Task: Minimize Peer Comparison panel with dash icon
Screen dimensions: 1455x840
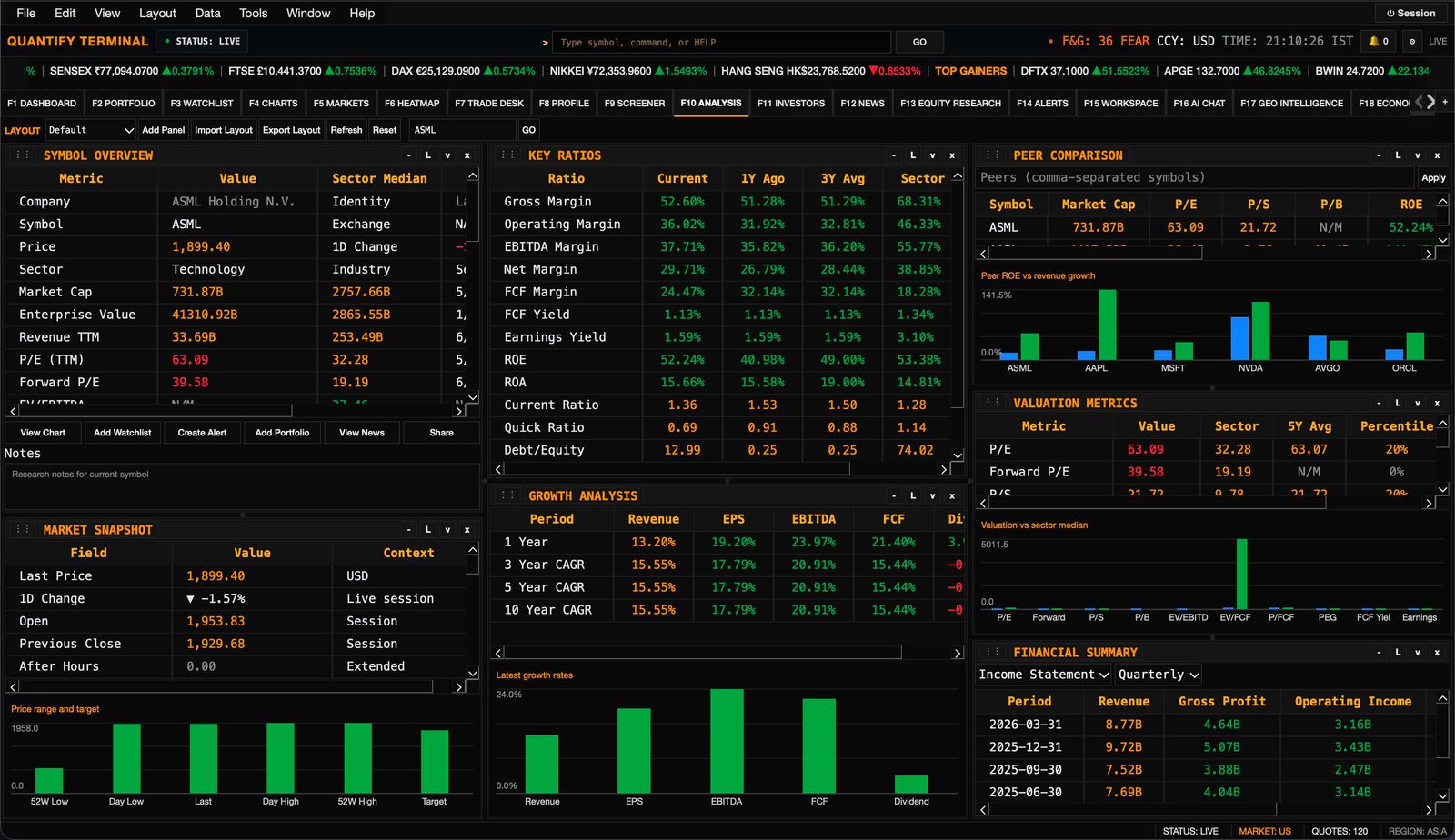Action: pos(1379,155)
